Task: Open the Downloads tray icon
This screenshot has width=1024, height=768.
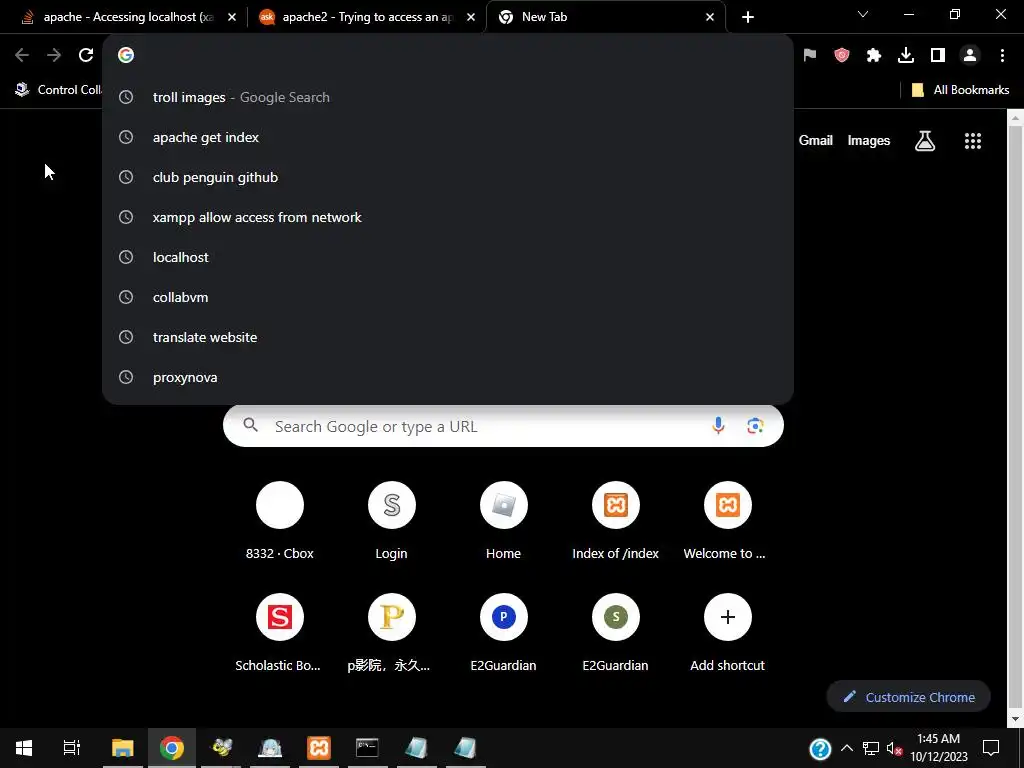Action: pyautogui.click(x=906, y=56)
